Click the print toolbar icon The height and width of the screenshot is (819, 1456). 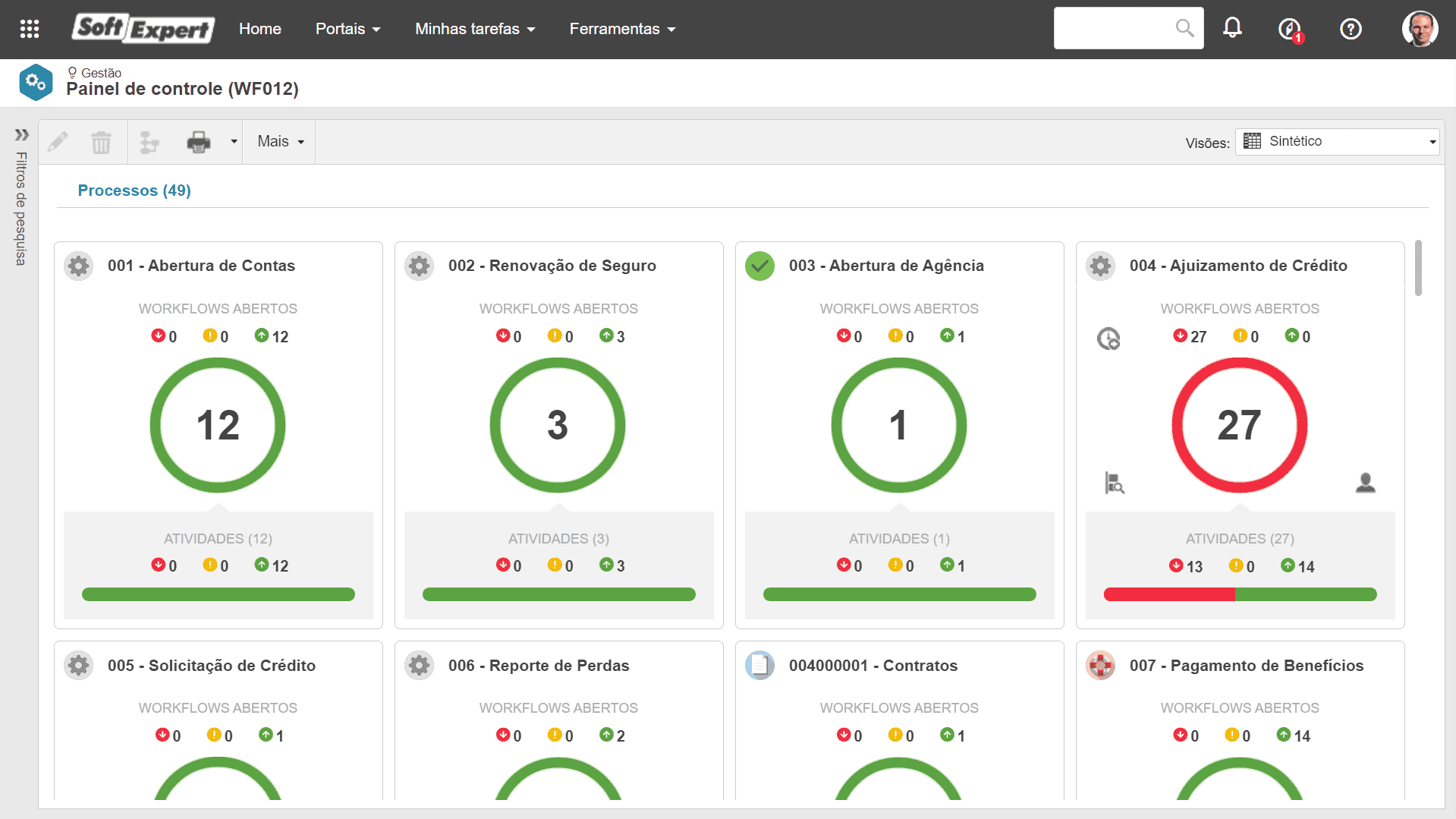tap(198, 142)
